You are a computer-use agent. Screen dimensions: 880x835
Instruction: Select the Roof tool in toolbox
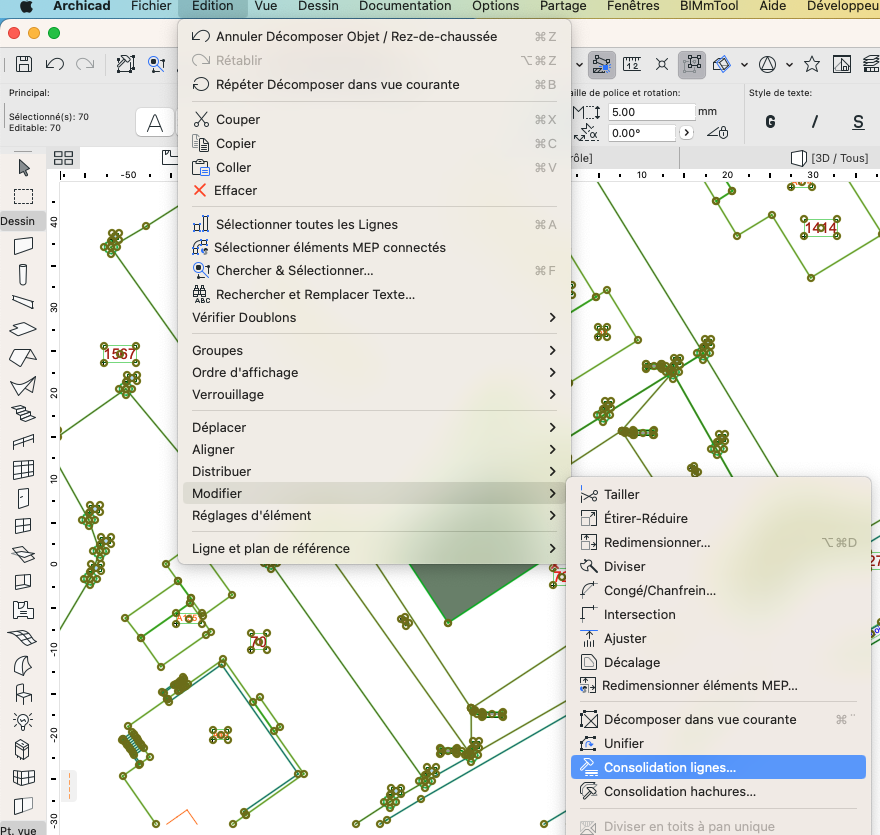(x=23, y=357)
